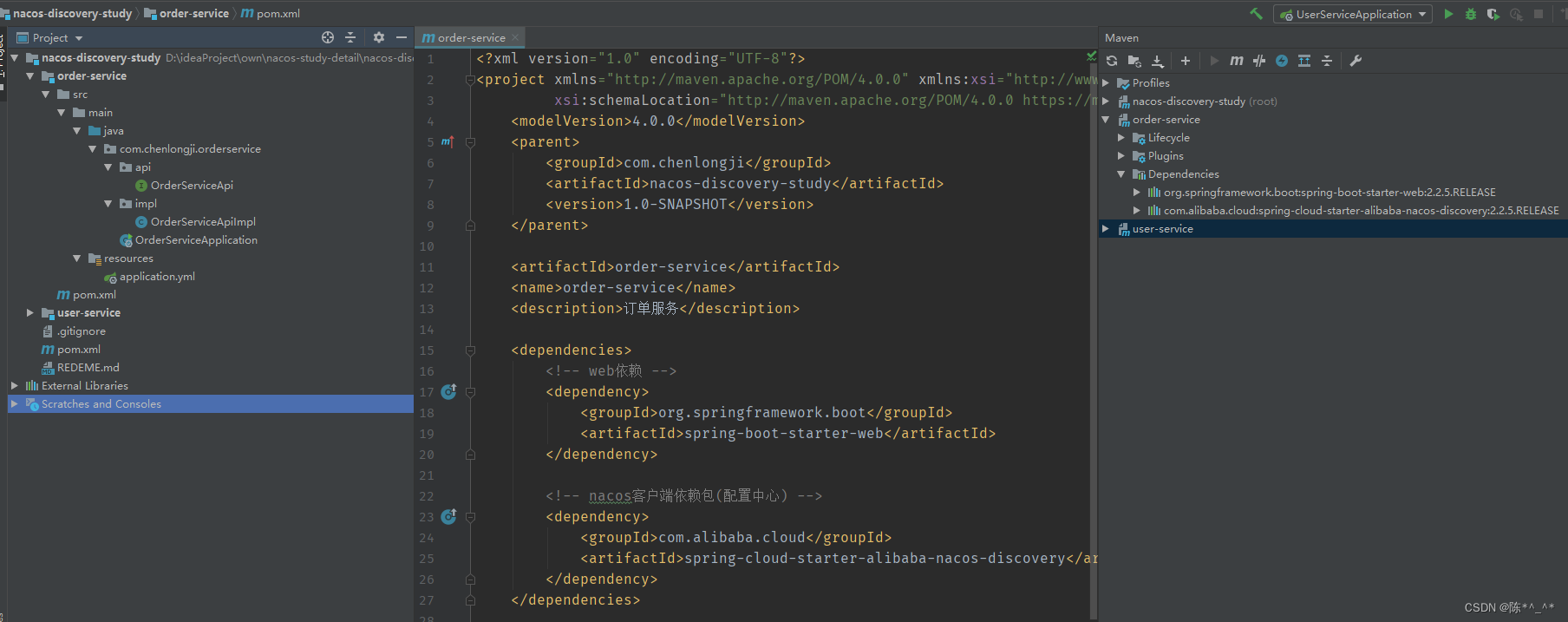Select Scratches and Consoles row
Image resolution: width=1568 pixels, height=622 pixels.
point(211,403)
